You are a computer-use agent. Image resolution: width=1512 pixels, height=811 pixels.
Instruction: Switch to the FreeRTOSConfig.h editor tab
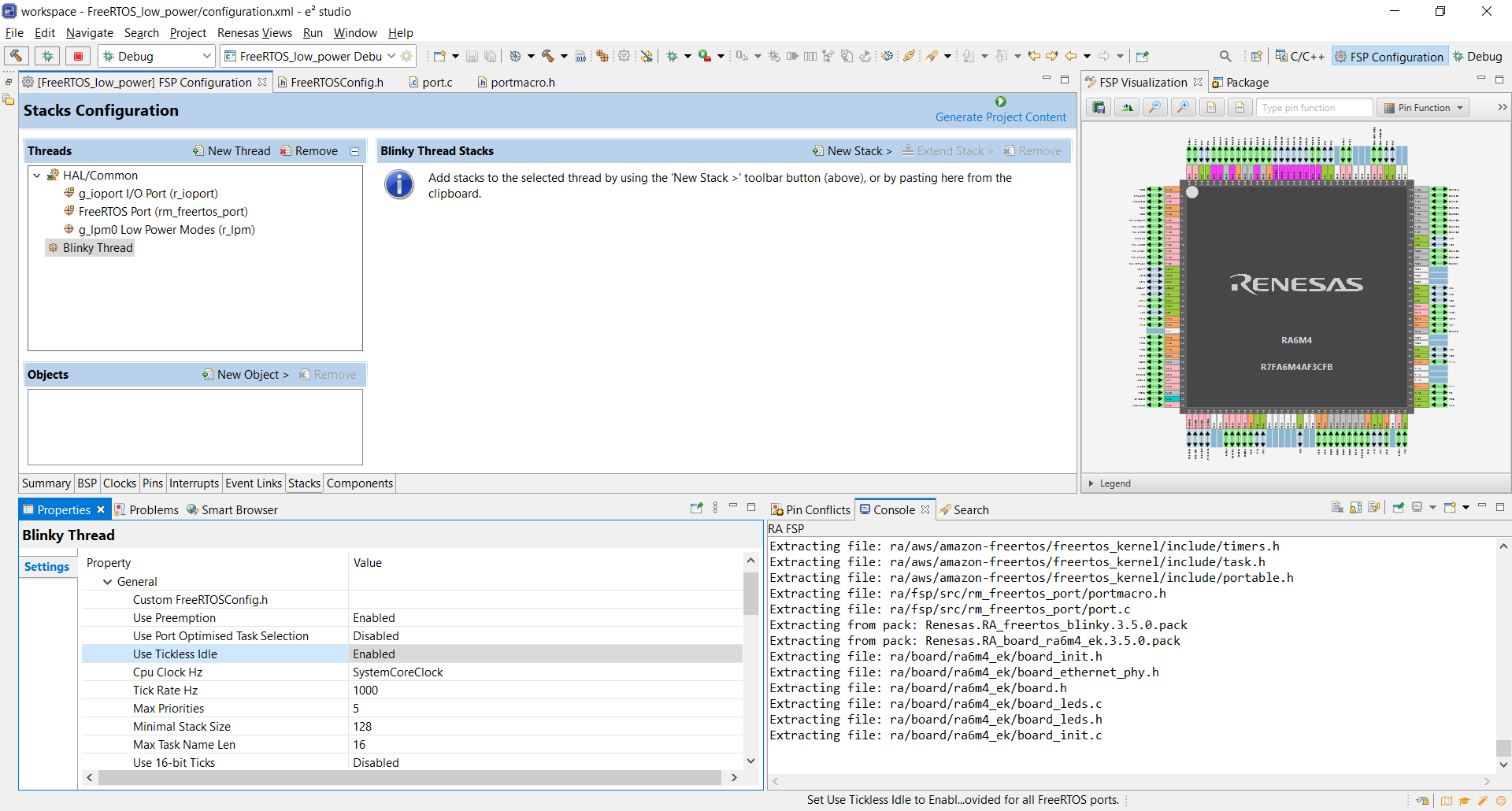(331, 82)
